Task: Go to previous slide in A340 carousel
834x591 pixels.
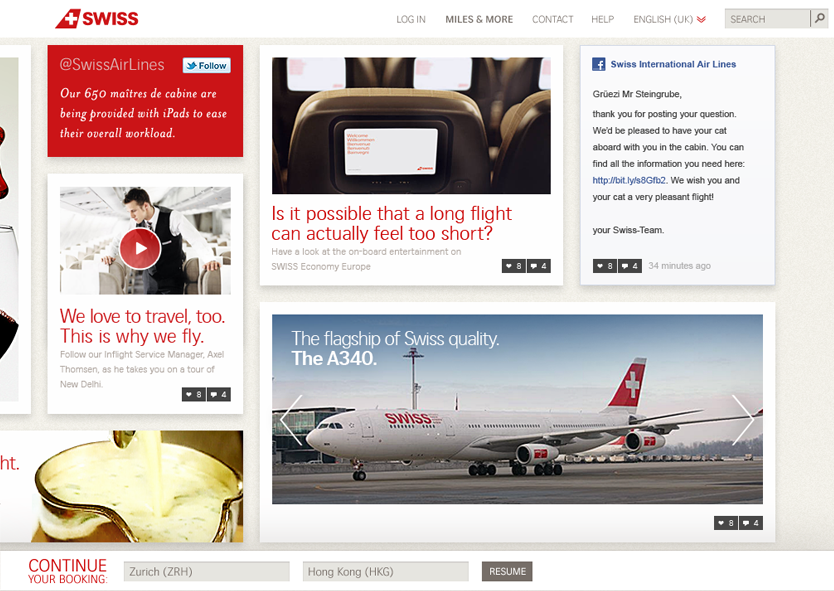Action: point(291,420)
